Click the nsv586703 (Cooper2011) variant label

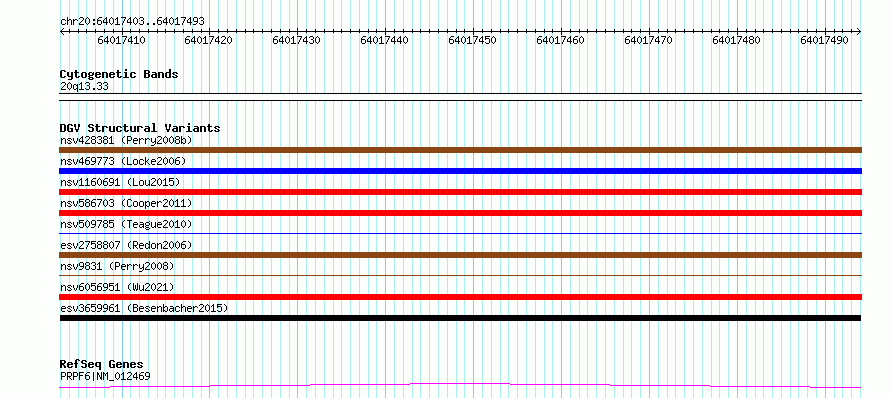click(x=126, y=203)
